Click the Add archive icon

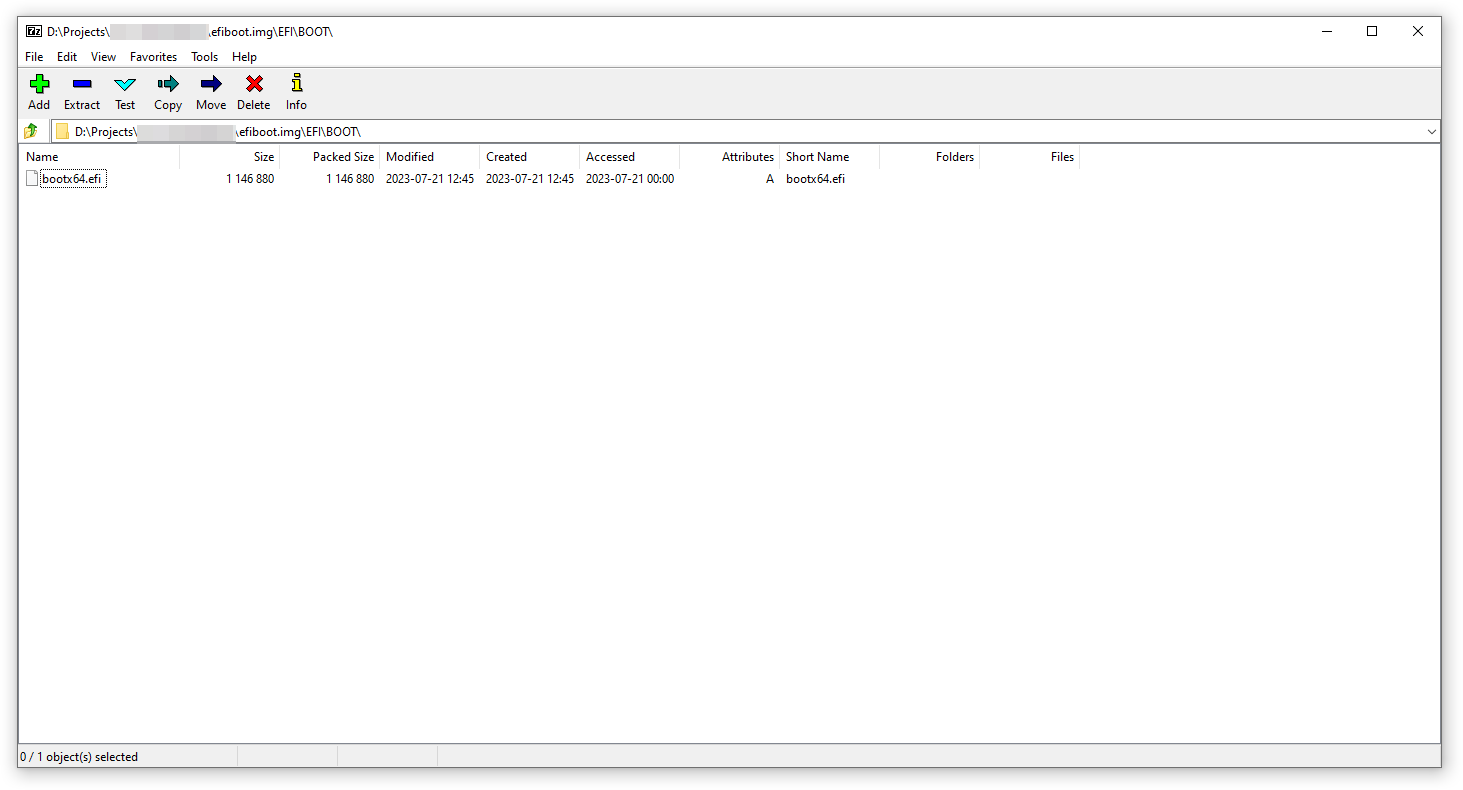coord(38,92)
